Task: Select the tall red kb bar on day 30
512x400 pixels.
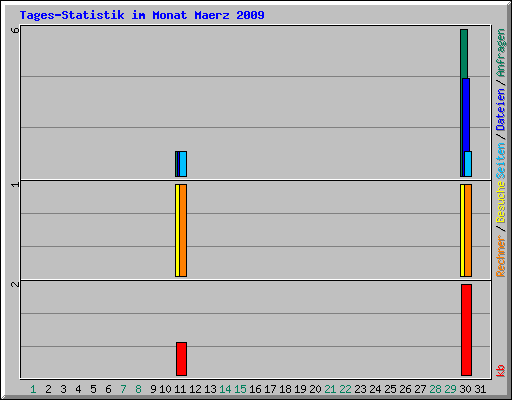Action: point(466,330)
